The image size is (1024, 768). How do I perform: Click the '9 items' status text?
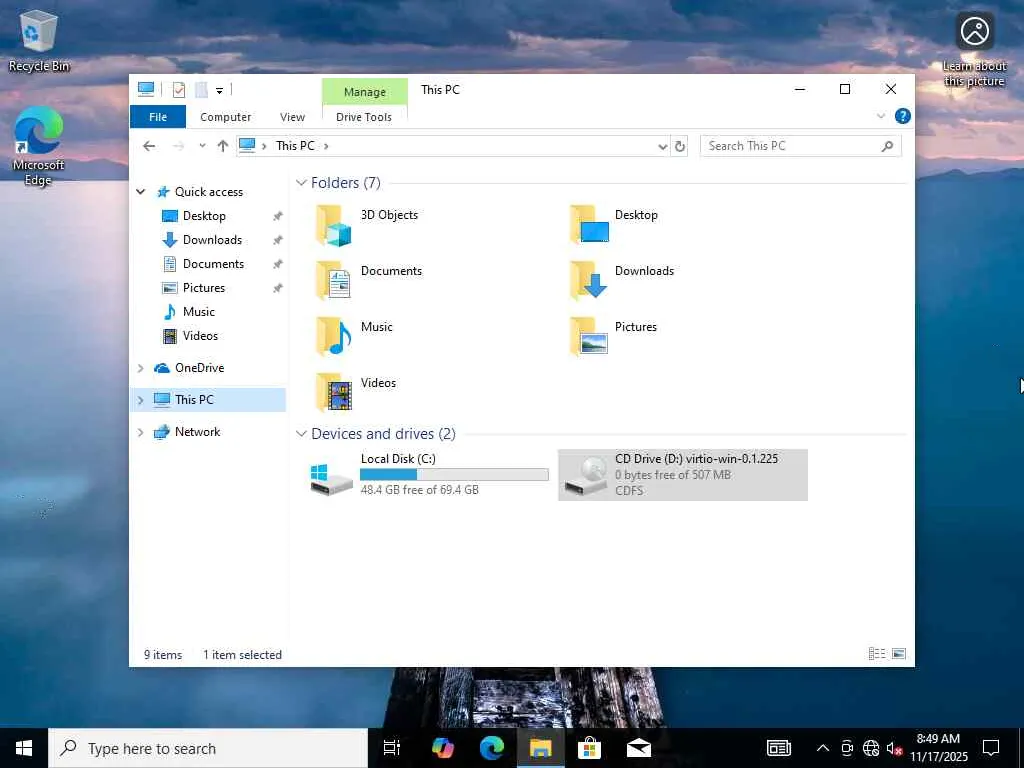163,654
